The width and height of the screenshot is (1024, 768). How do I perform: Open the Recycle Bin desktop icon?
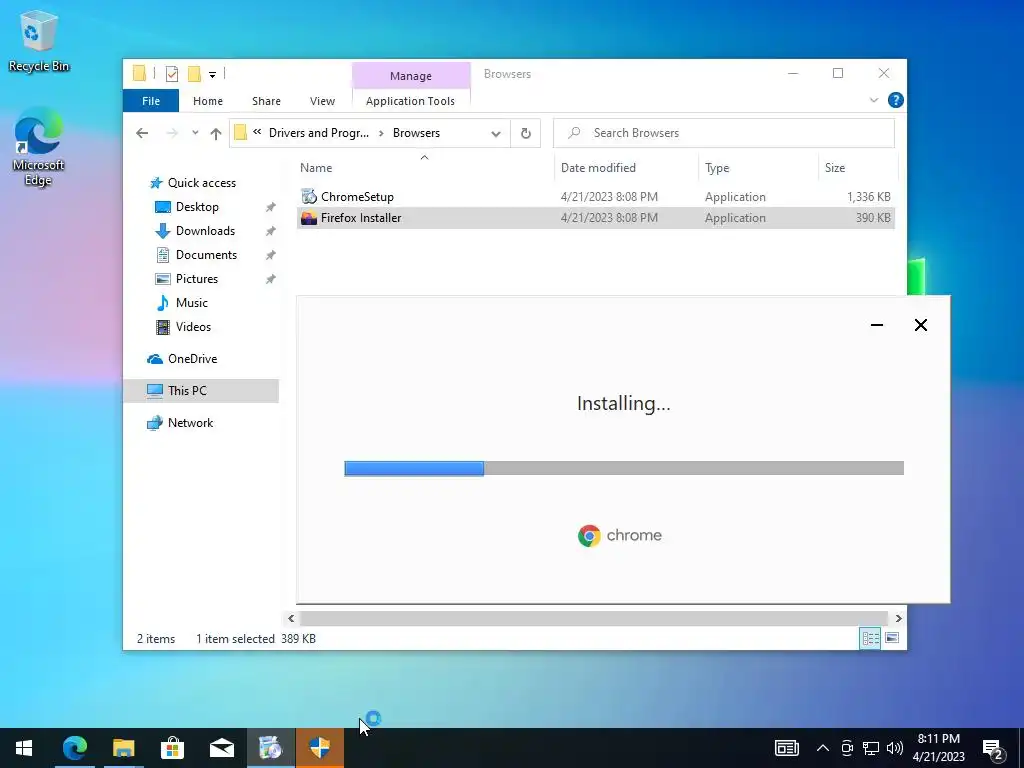[x=39, y=41]
